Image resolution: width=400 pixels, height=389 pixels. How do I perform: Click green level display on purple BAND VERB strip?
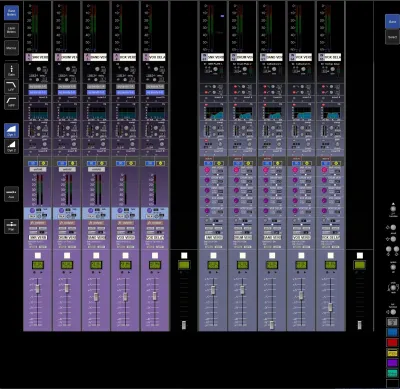point(96,265)
